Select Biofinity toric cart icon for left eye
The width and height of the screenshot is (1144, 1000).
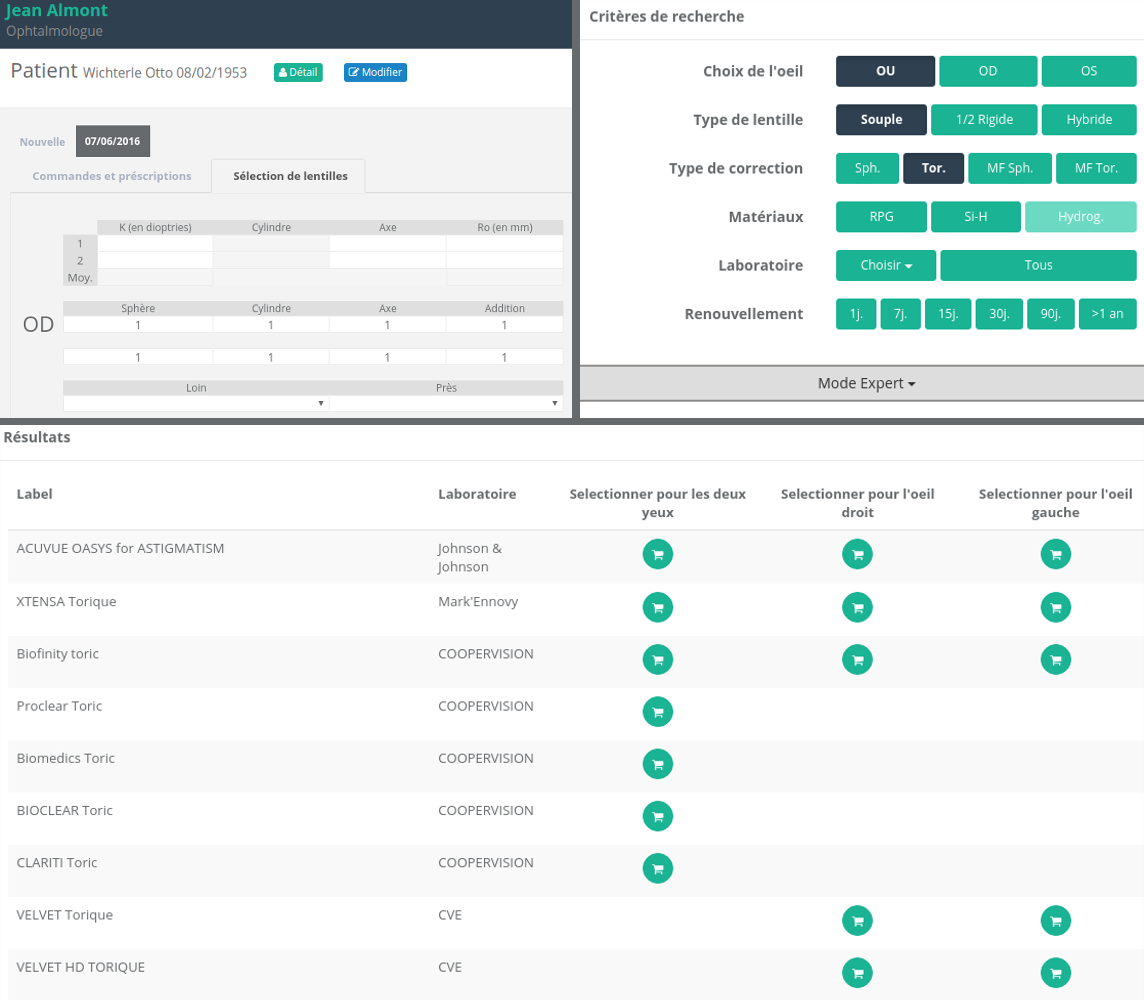point(1056,658)
